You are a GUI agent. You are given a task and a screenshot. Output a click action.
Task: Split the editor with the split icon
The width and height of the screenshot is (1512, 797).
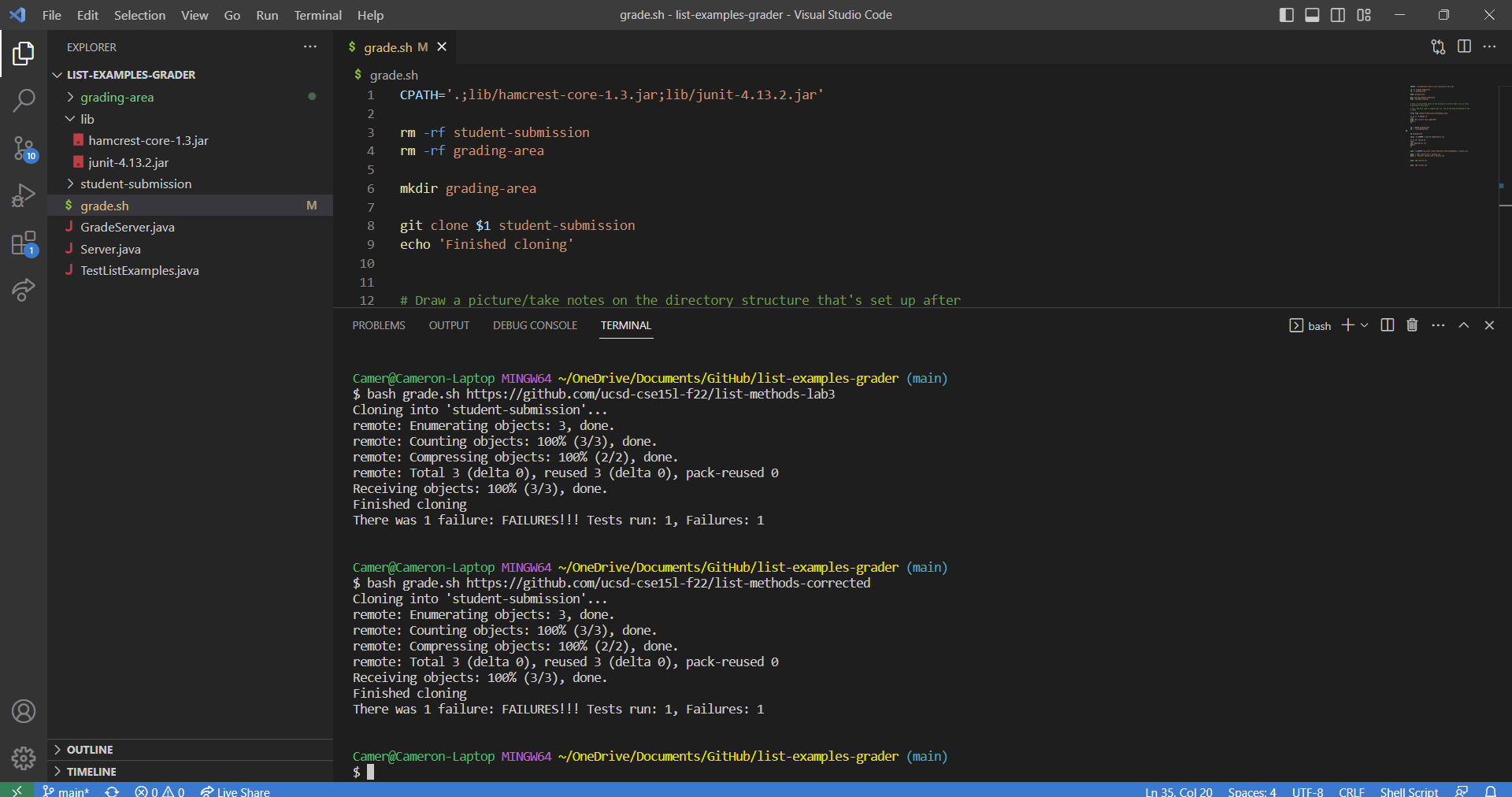[1465, 47]
